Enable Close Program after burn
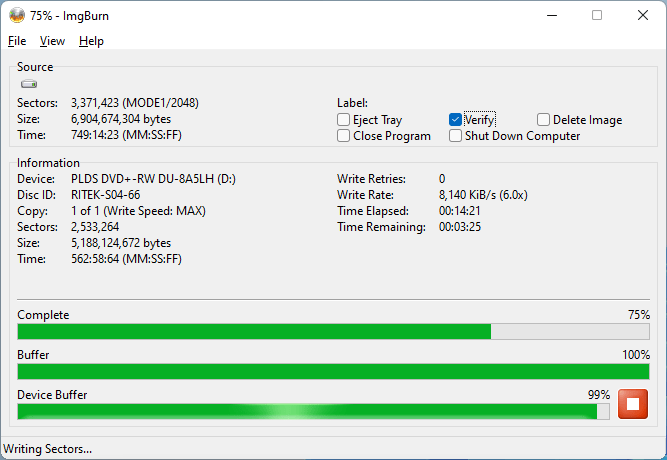This screenshot has height=460, width=667. pos(344,136)
